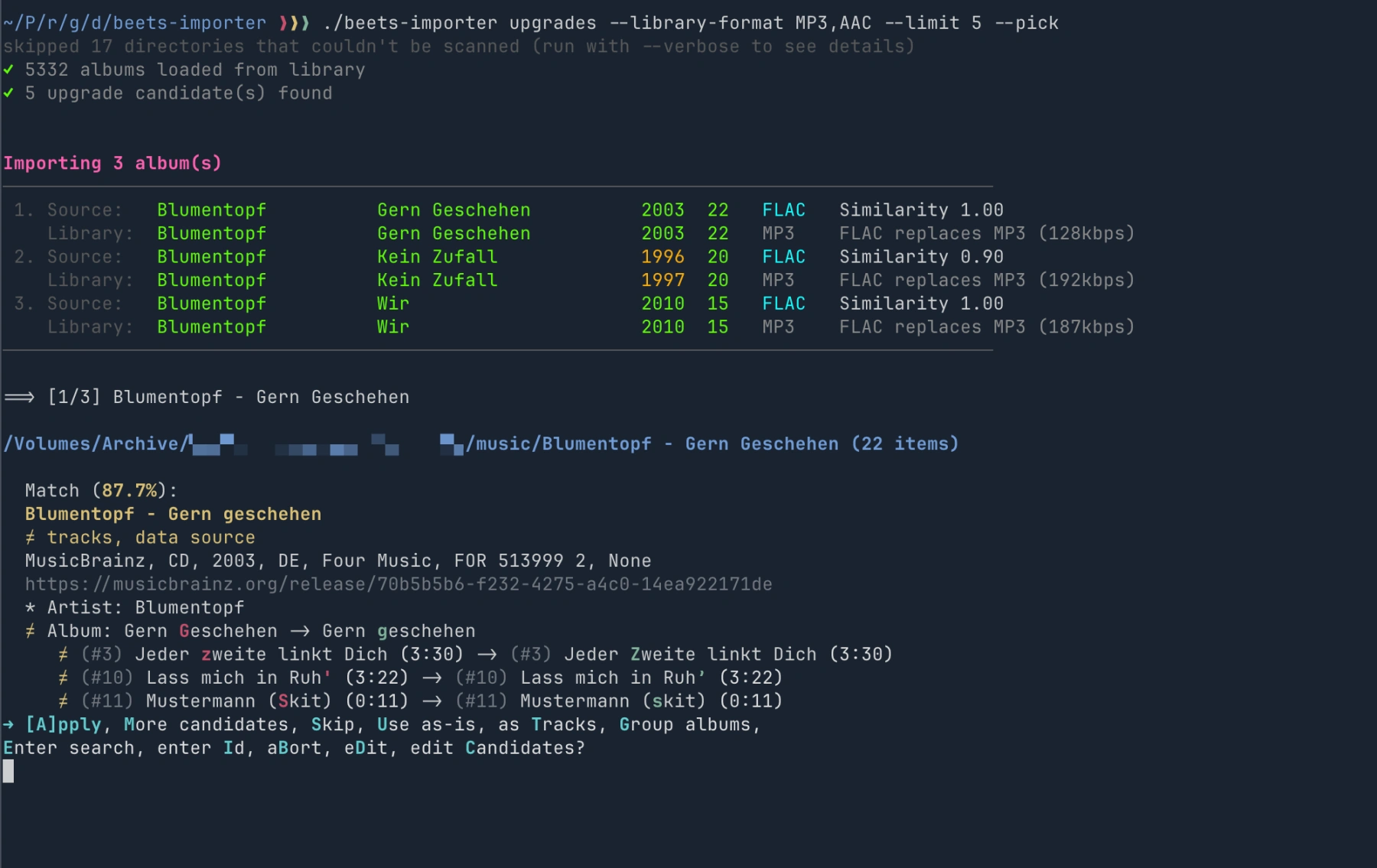This screenshot has height=868, width=1377.
Task: Click the shell prompt chevrons before ./beets-importer
Action: click(295, 23)
